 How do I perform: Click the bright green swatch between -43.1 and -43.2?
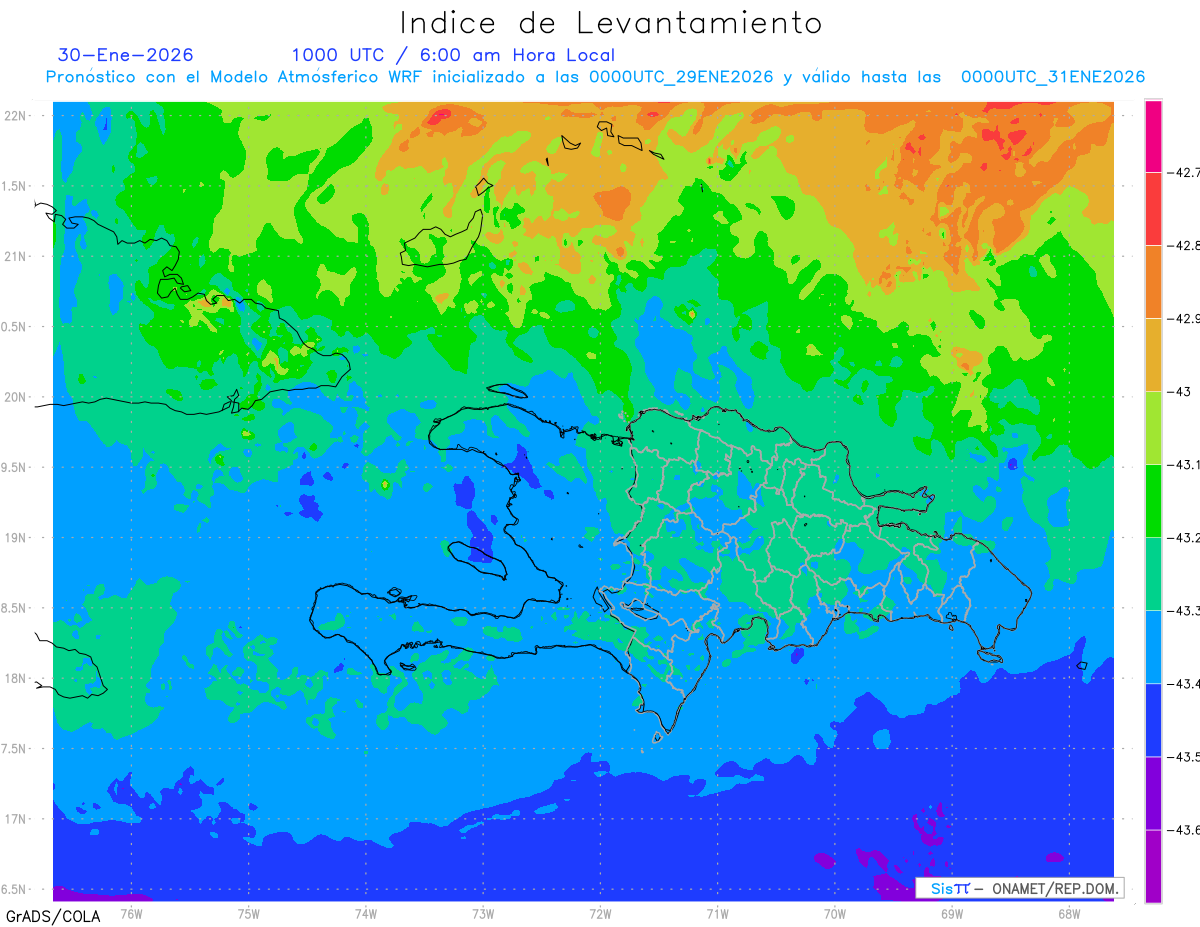click(x=1153, y=500)
